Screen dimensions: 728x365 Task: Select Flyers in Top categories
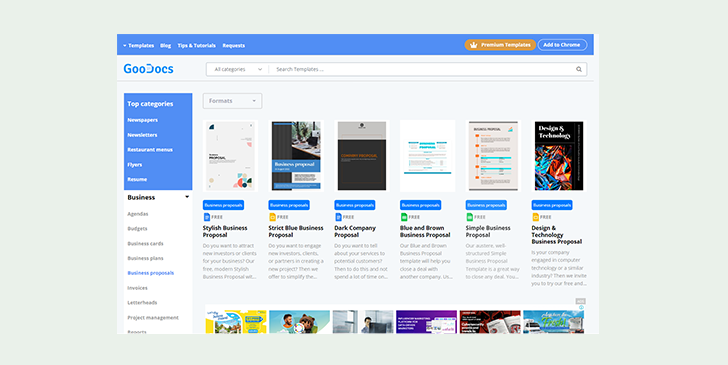(x=135, y=164)
